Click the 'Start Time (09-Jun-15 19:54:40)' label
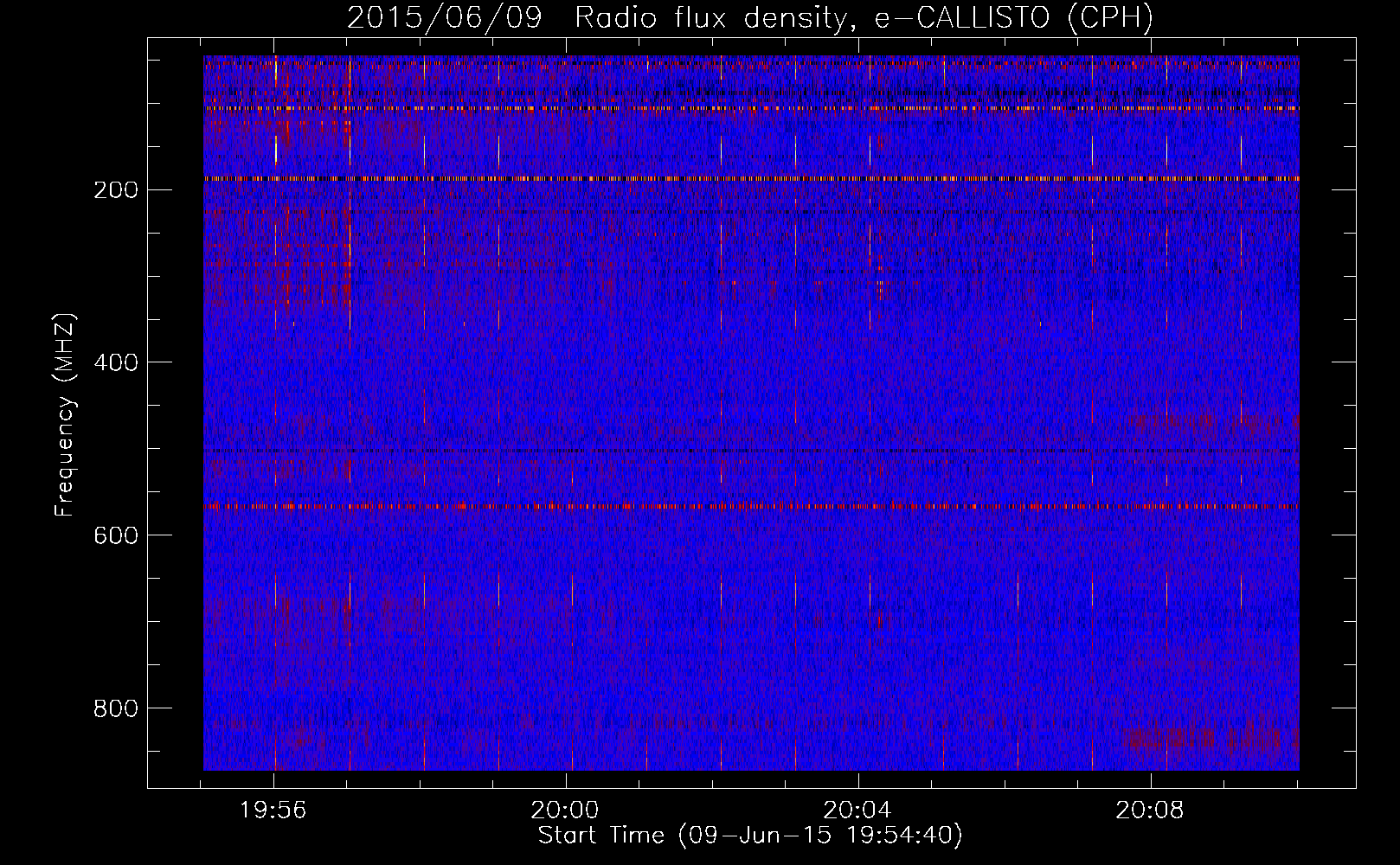This screenshot has height=865, width=1400. [x=750, y=836]
